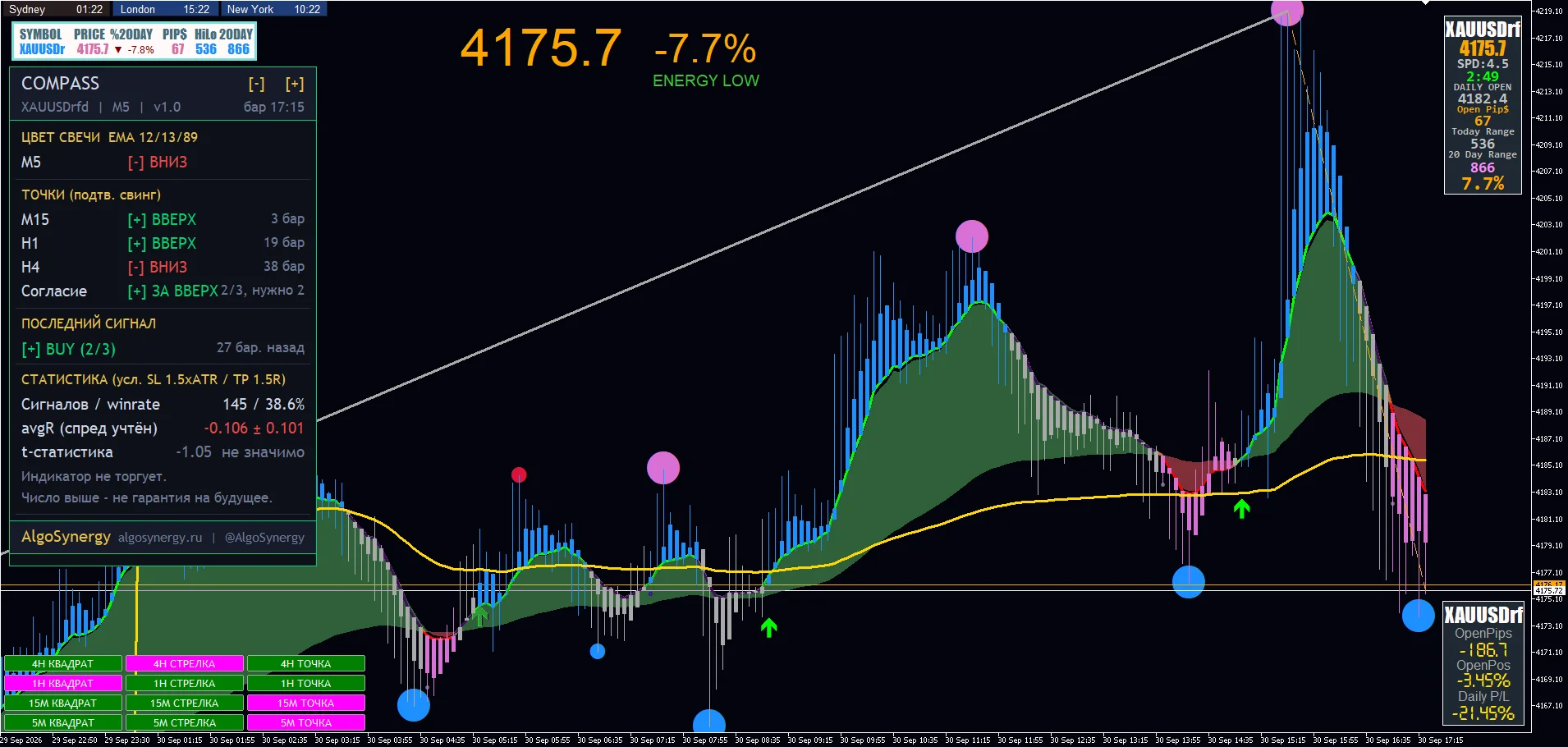Toggle the 4H ТОЧКА button

pyautogui.click(x=306, y=663)
